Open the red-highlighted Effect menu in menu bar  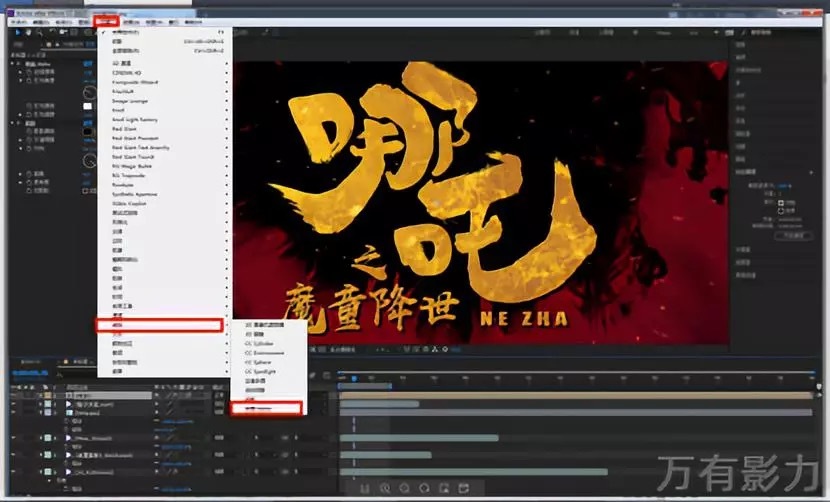(106, 19)
